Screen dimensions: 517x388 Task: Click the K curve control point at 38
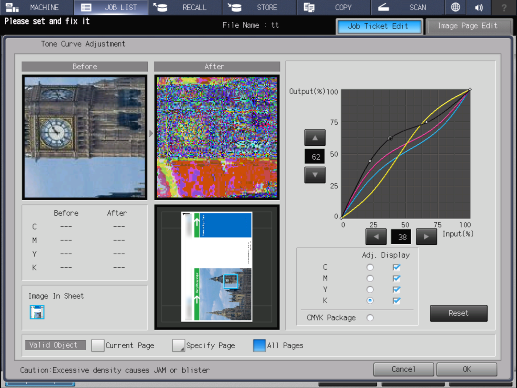[390, 138]
